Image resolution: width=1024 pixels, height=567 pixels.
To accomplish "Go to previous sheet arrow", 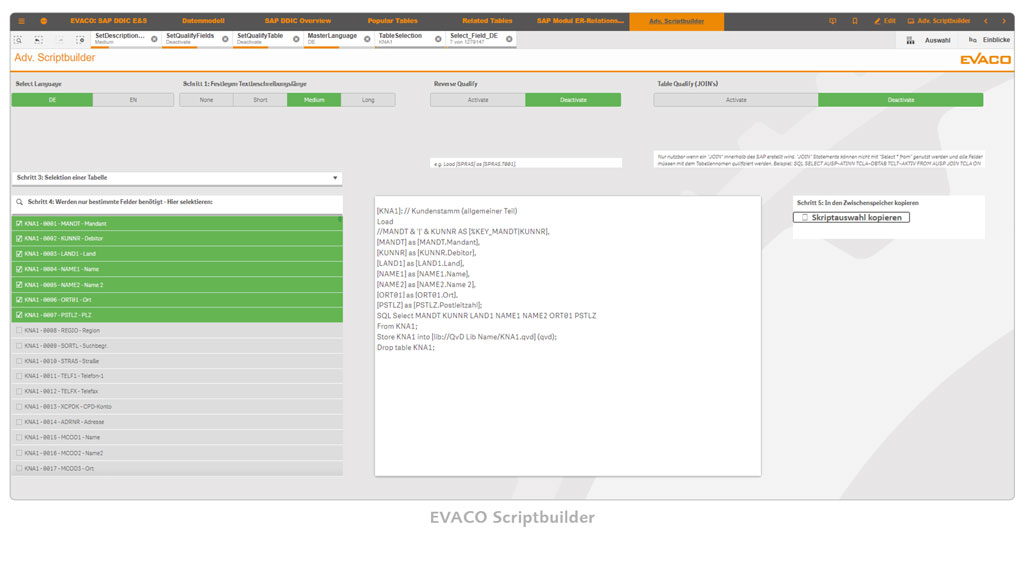I will coord(986,21).
